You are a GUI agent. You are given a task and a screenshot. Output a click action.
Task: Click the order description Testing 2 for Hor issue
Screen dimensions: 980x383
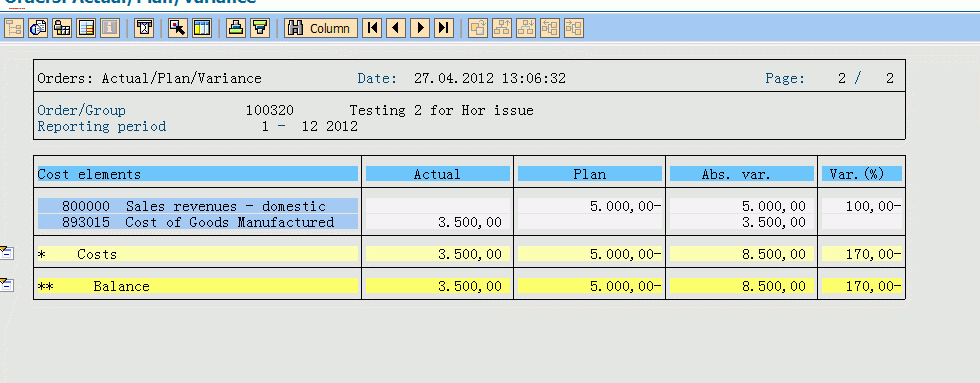[x=441, y=111]
